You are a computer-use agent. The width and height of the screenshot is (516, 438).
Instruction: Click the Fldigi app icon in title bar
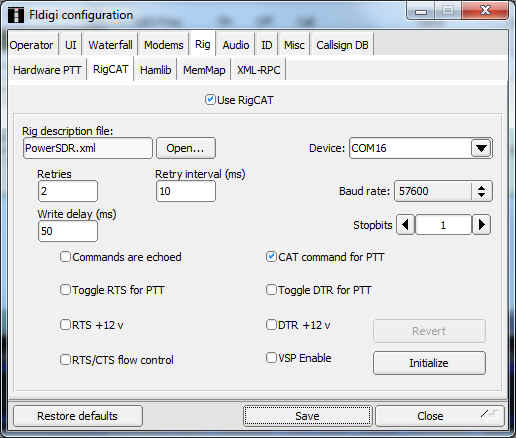(16, 15)
